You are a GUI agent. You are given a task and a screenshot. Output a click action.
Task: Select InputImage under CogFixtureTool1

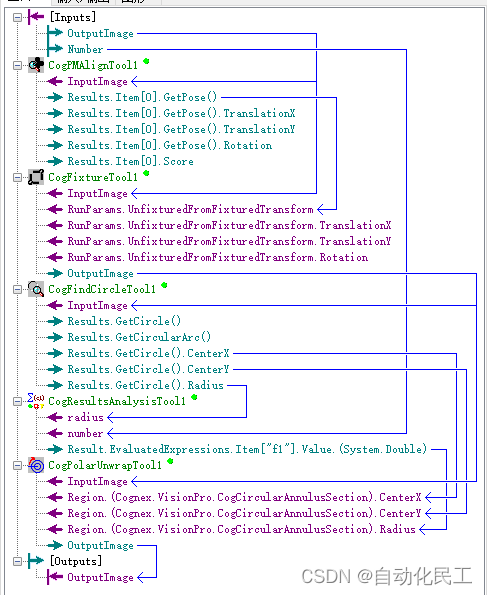pos(98,193)
